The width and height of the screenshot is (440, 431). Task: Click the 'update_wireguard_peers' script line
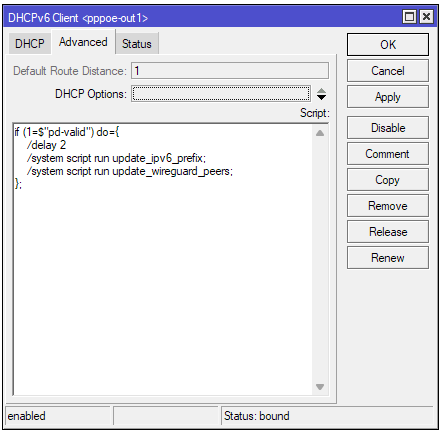coord(130,171)
